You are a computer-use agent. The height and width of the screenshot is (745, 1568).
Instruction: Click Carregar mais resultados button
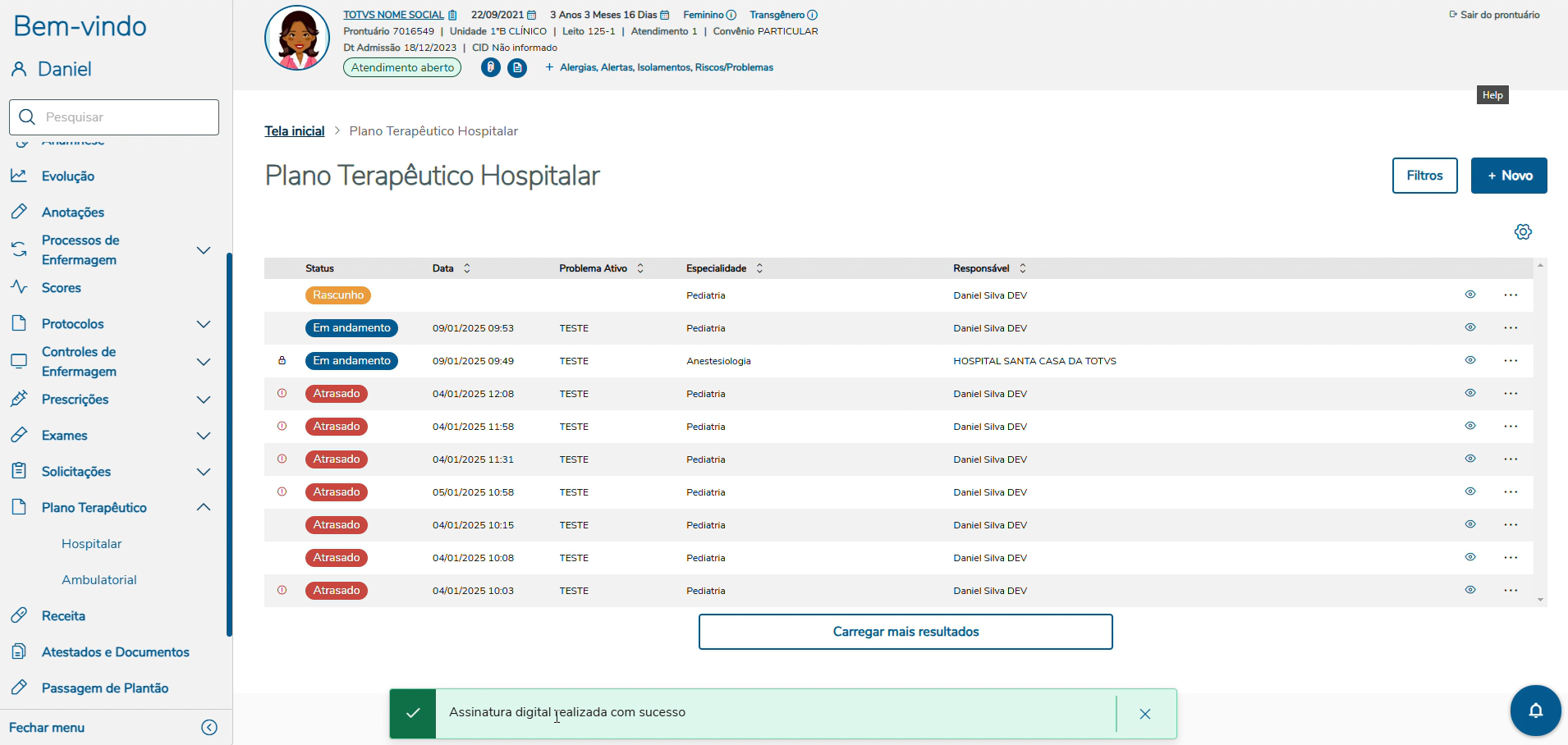(905, 632)
